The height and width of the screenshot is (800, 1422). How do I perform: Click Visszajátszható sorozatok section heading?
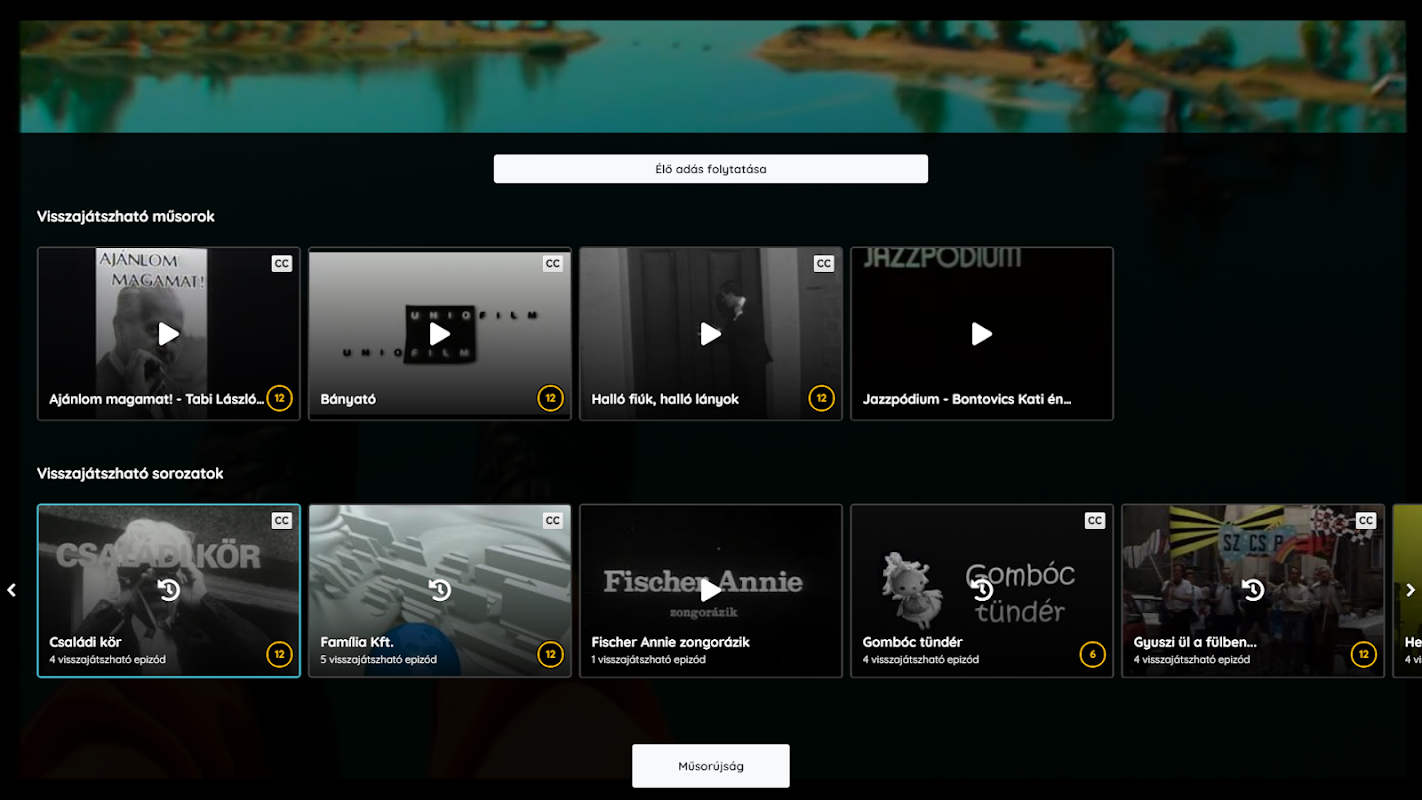[130, 473]
